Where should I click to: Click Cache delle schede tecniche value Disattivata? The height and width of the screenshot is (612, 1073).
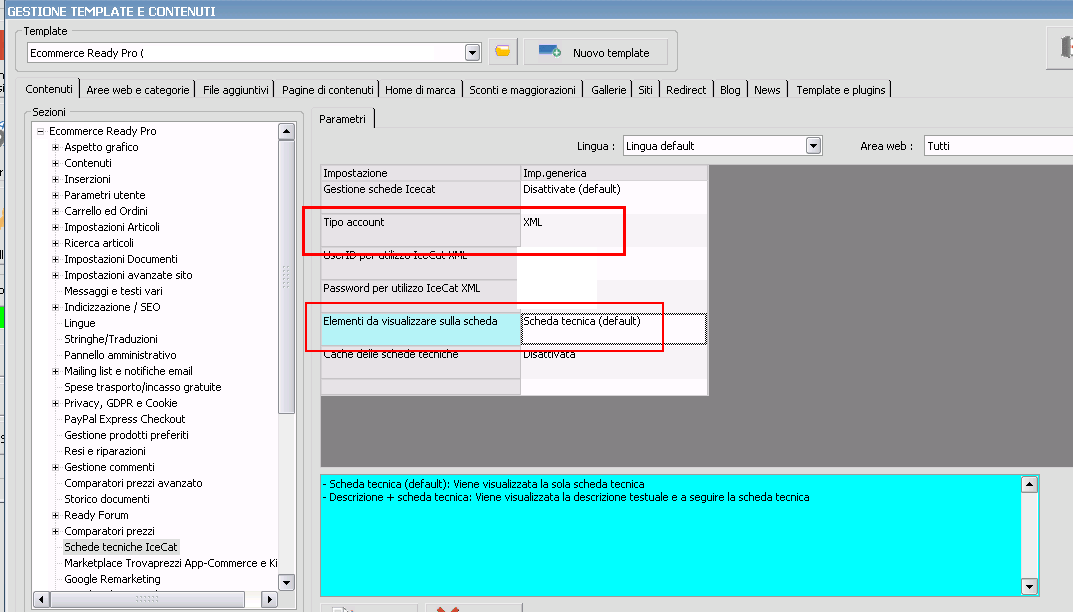613,361
